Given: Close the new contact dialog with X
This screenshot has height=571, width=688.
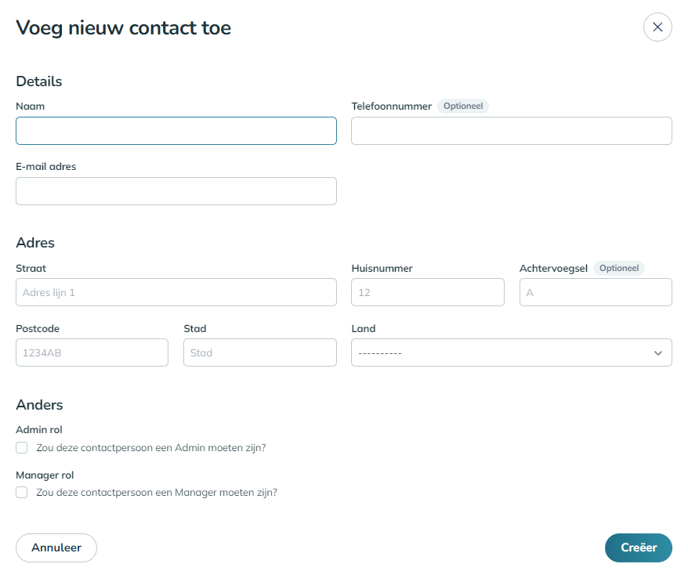Looking at the screenshot, I should (x=657, y=27).
